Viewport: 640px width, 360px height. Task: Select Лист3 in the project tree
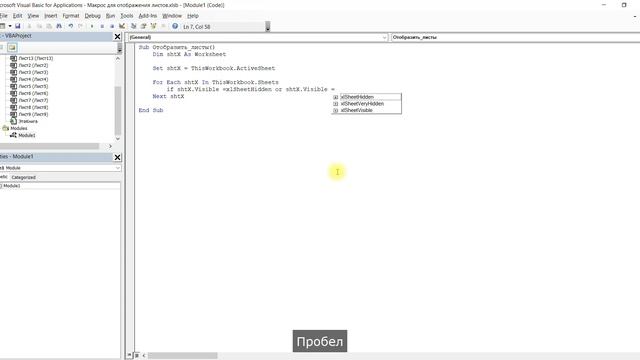click(x=33, y=72)
